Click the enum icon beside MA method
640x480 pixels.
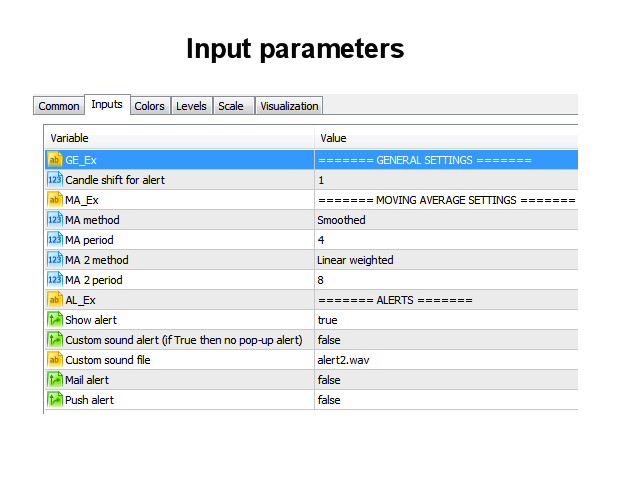[55, 220]
